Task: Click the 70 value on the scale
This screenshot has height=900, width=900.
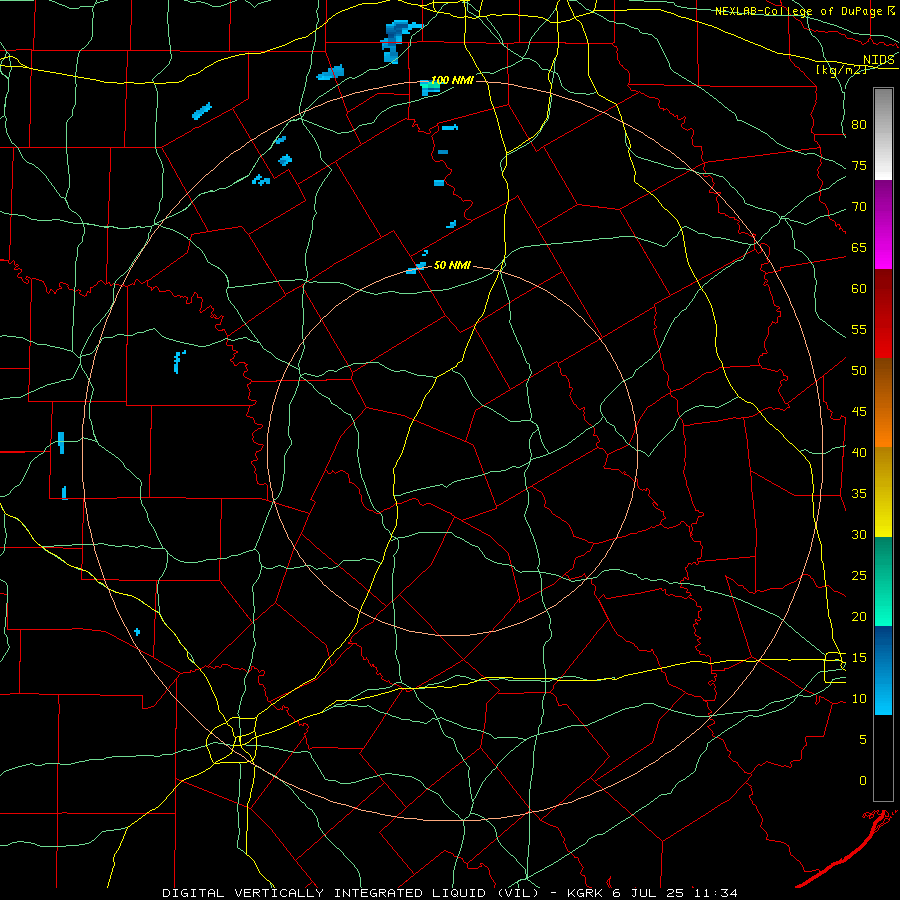Action: (859, 207)
